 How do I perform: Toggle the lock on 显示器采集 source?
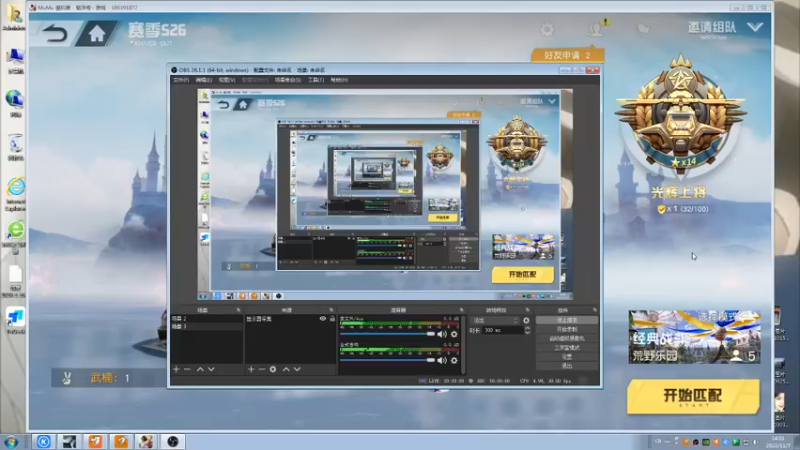click(332, 319)
